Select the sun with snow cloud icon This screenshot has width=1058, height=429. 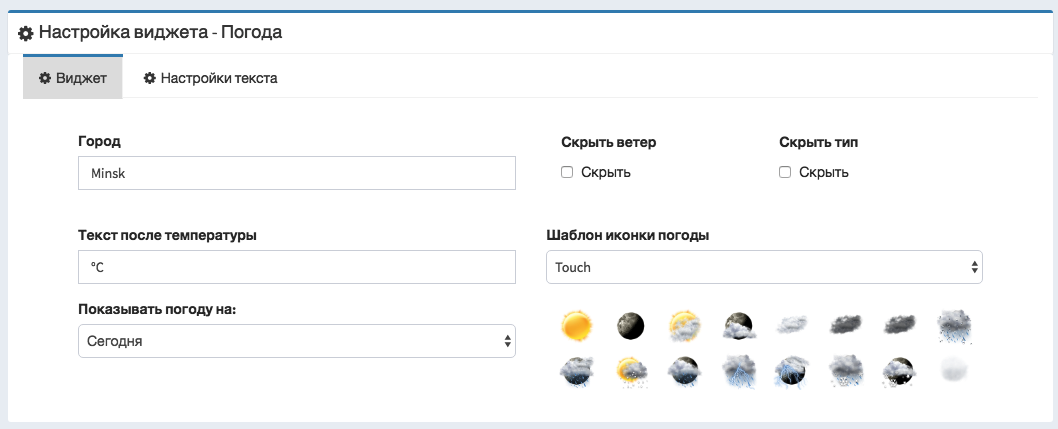tap(632, 371)
